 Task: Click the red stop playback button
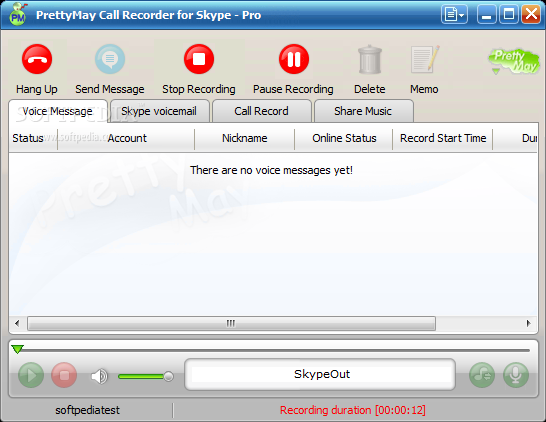tap(64, 375)
